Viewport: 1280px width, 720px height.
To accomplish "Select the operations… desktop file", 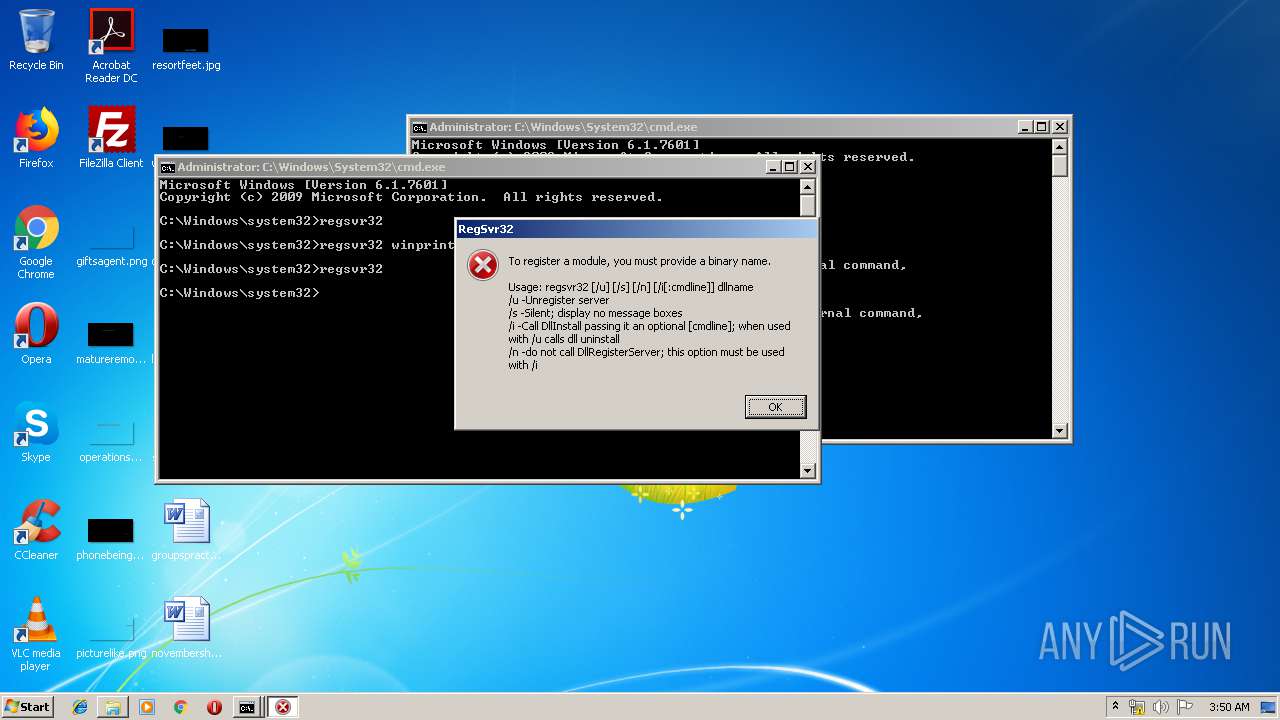I will (x=111, y=440).
